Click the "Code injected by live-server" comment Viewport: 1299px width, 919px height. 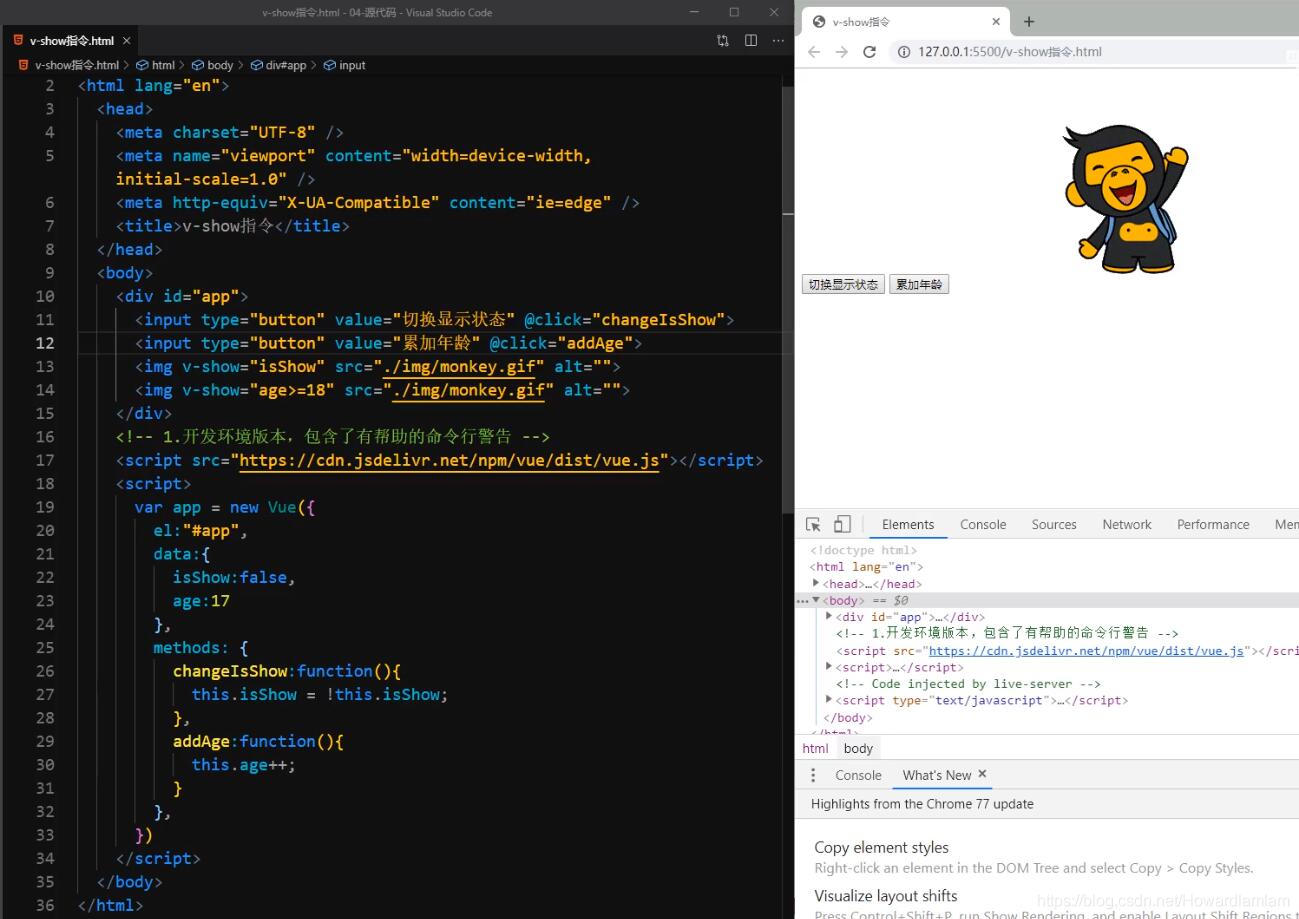[x=968, y=684]
